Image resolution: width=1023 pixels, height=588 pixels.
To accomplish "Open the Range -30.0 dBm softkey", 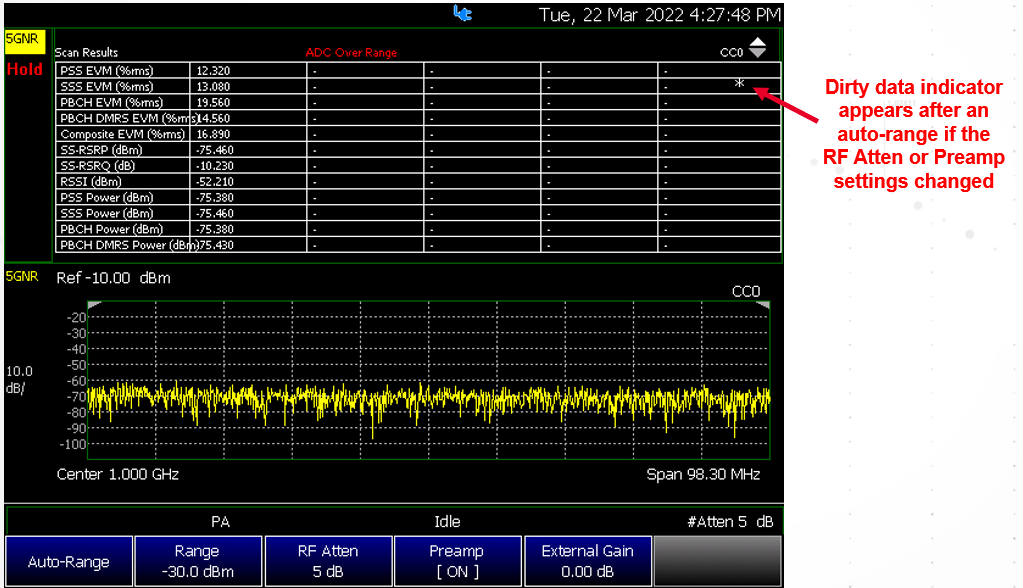I will click(x=198, y=561).
